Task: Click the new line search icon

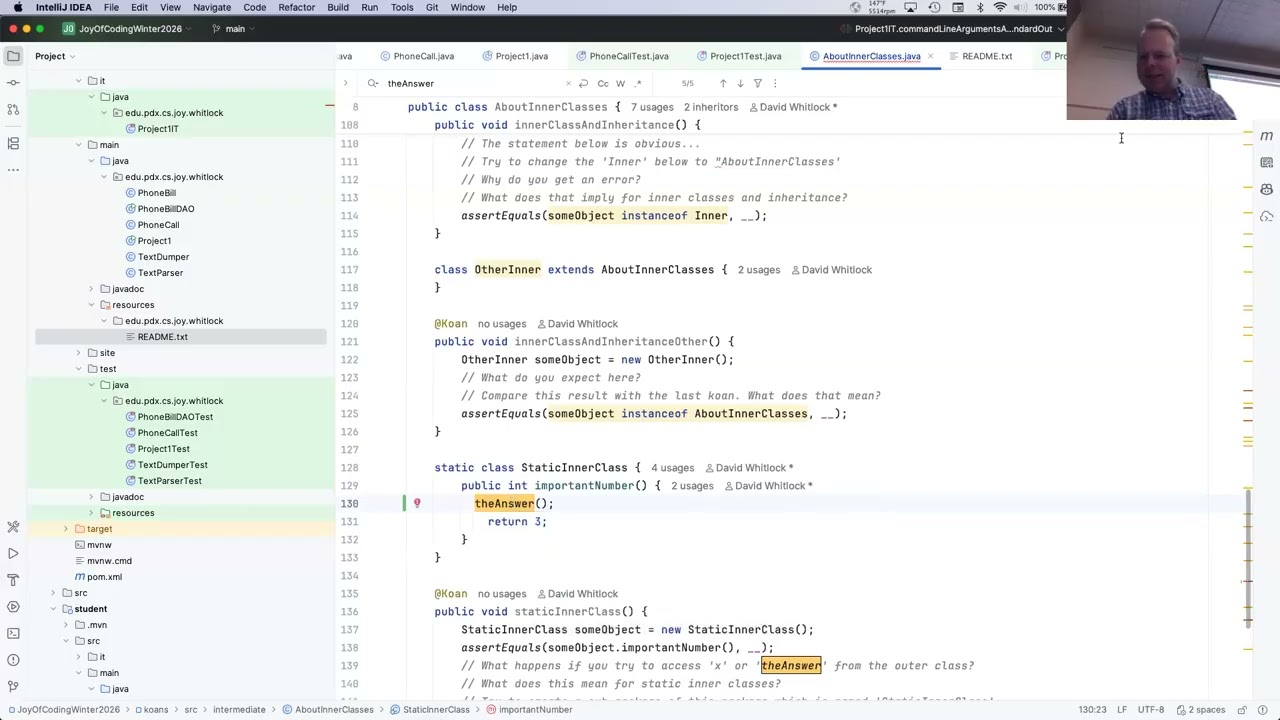Action: pos(583,83)
